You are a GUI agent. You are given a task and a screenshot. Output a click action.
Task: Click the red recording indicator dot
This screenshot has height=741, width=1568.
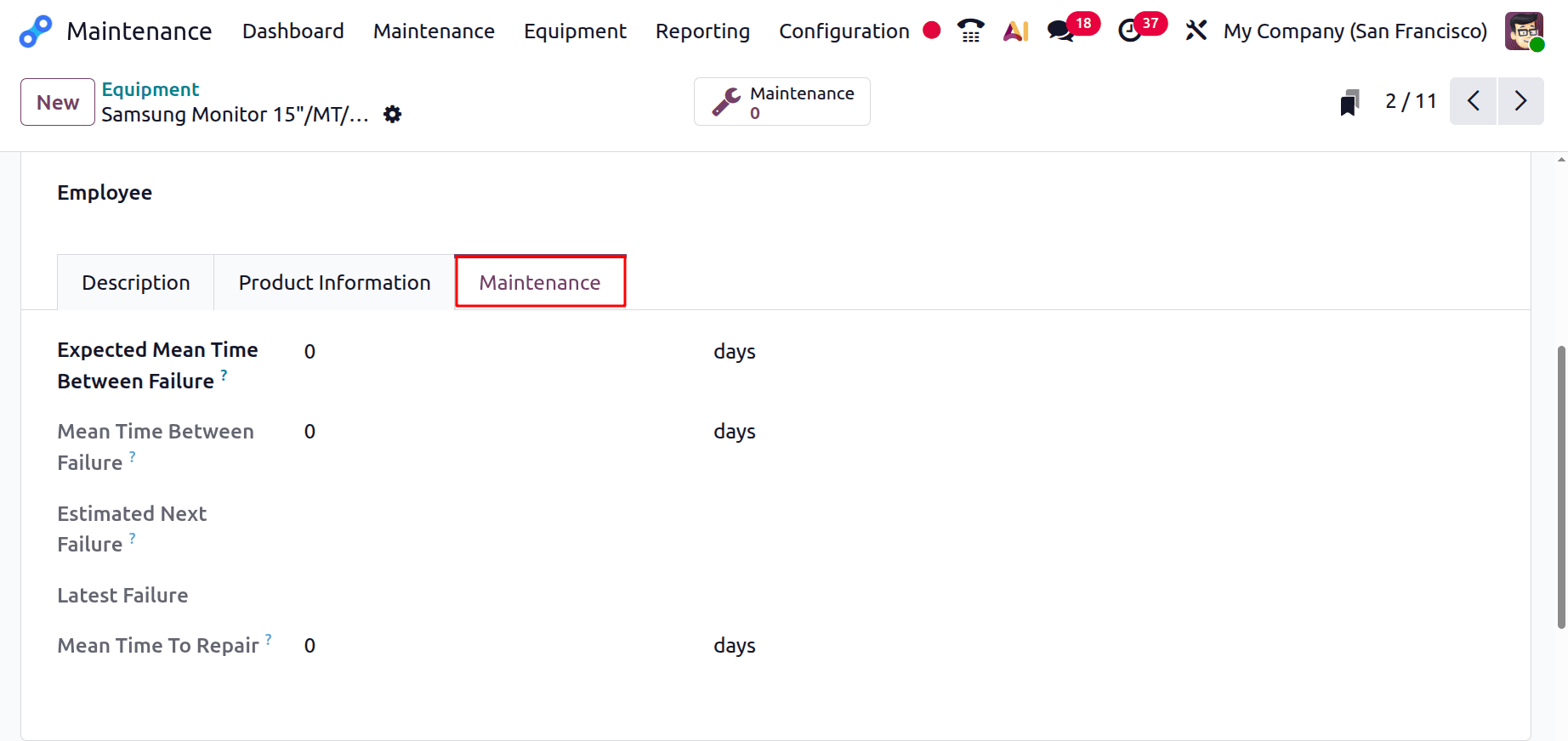coord(932,31)
